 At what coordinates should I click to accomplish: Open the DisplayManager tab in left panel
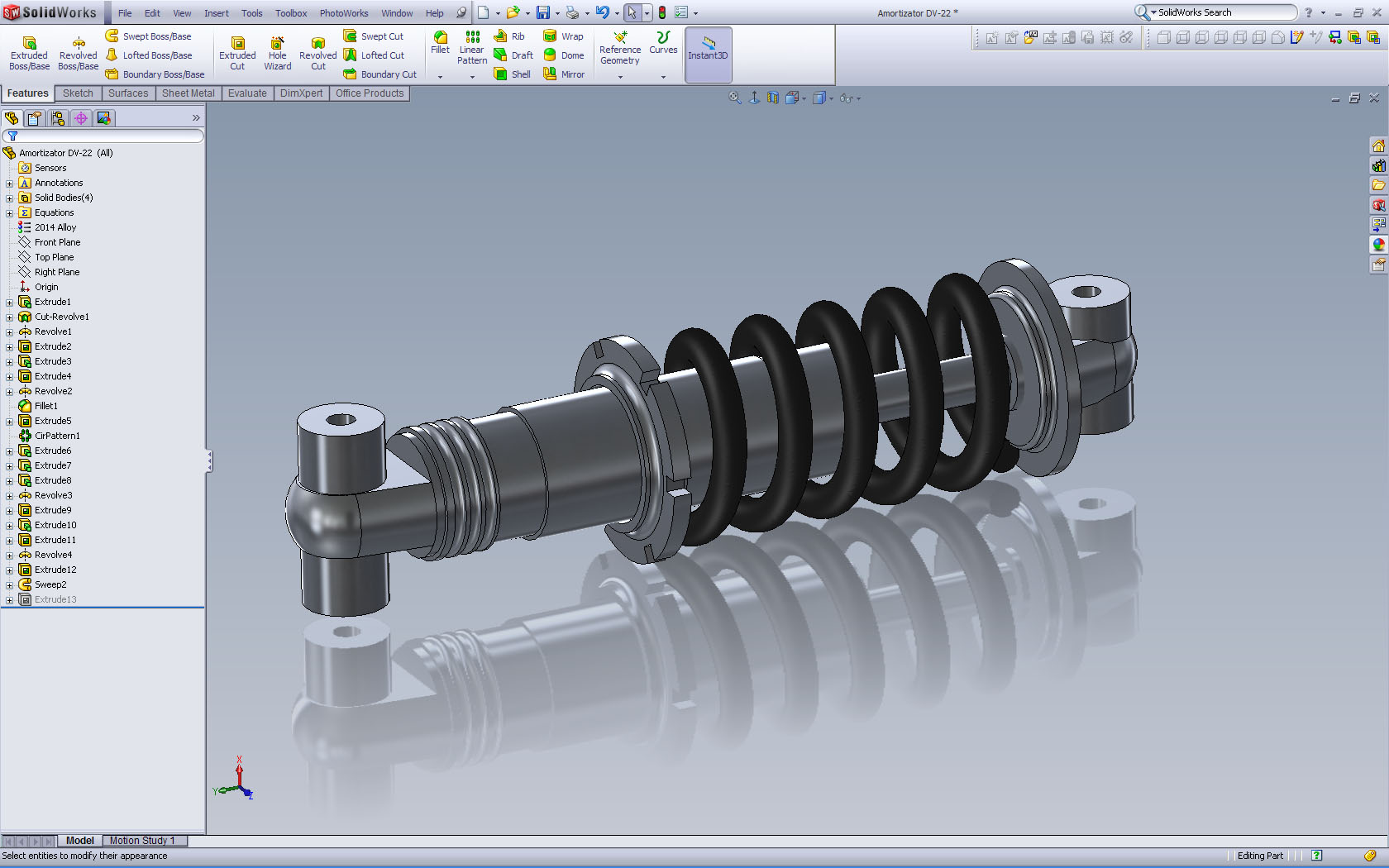click(104, 118)
